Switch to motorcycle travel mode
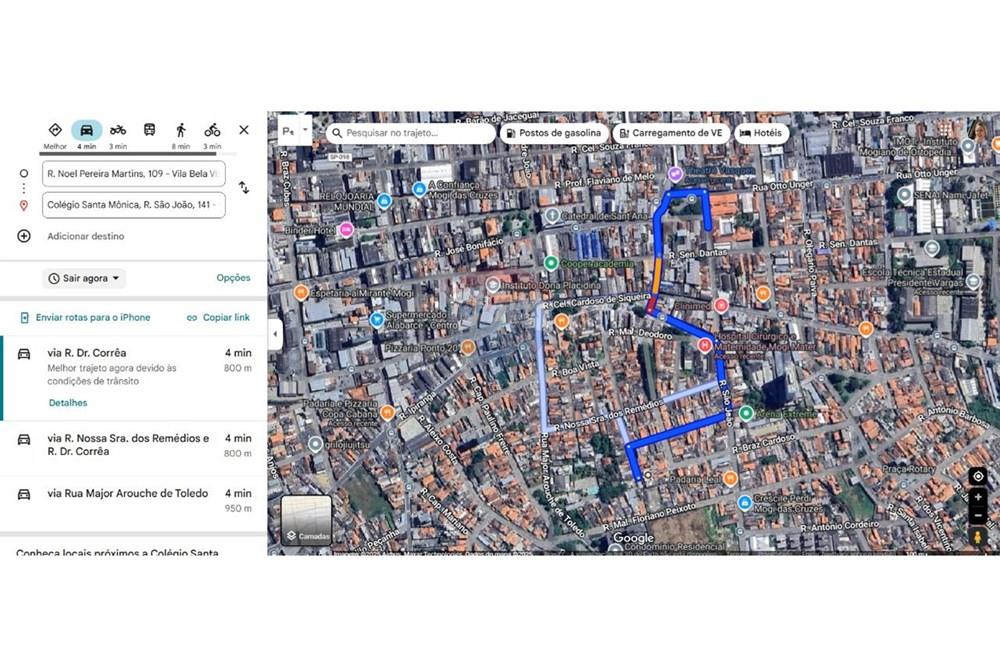Image resolution: width=1000 pixels, height=667 pixels. 118,130
